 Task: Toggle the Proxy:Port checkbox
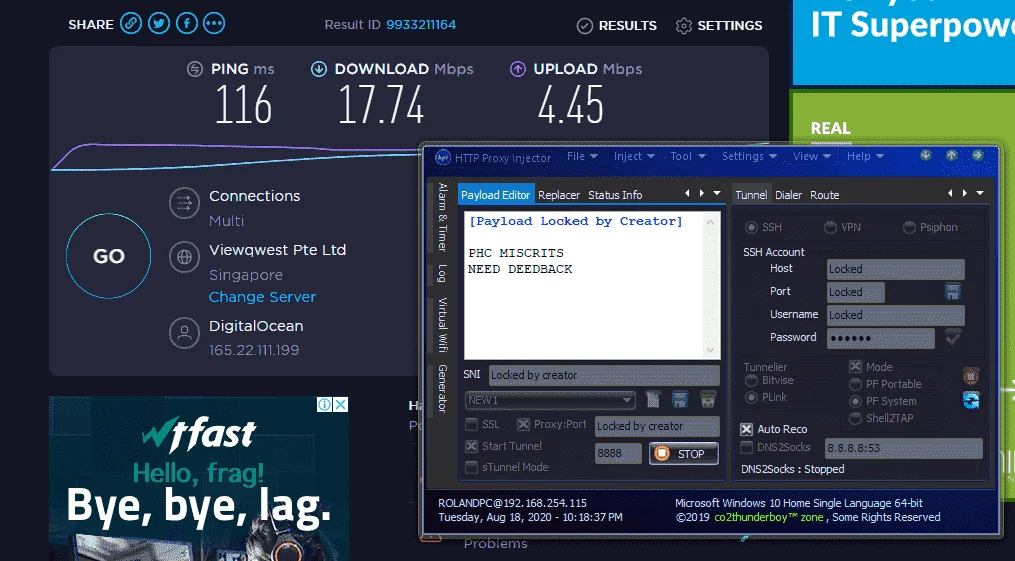pos(523,424)
